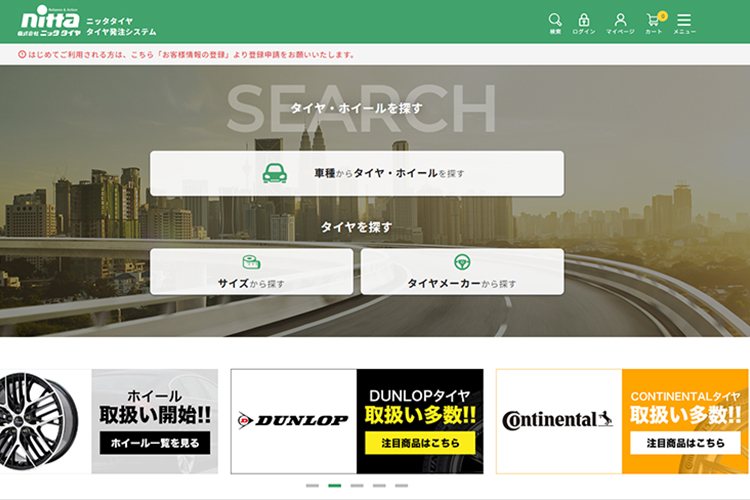Open the Dunlop logo banner
This screenshot has width=750, height=500.
point(294,421)
